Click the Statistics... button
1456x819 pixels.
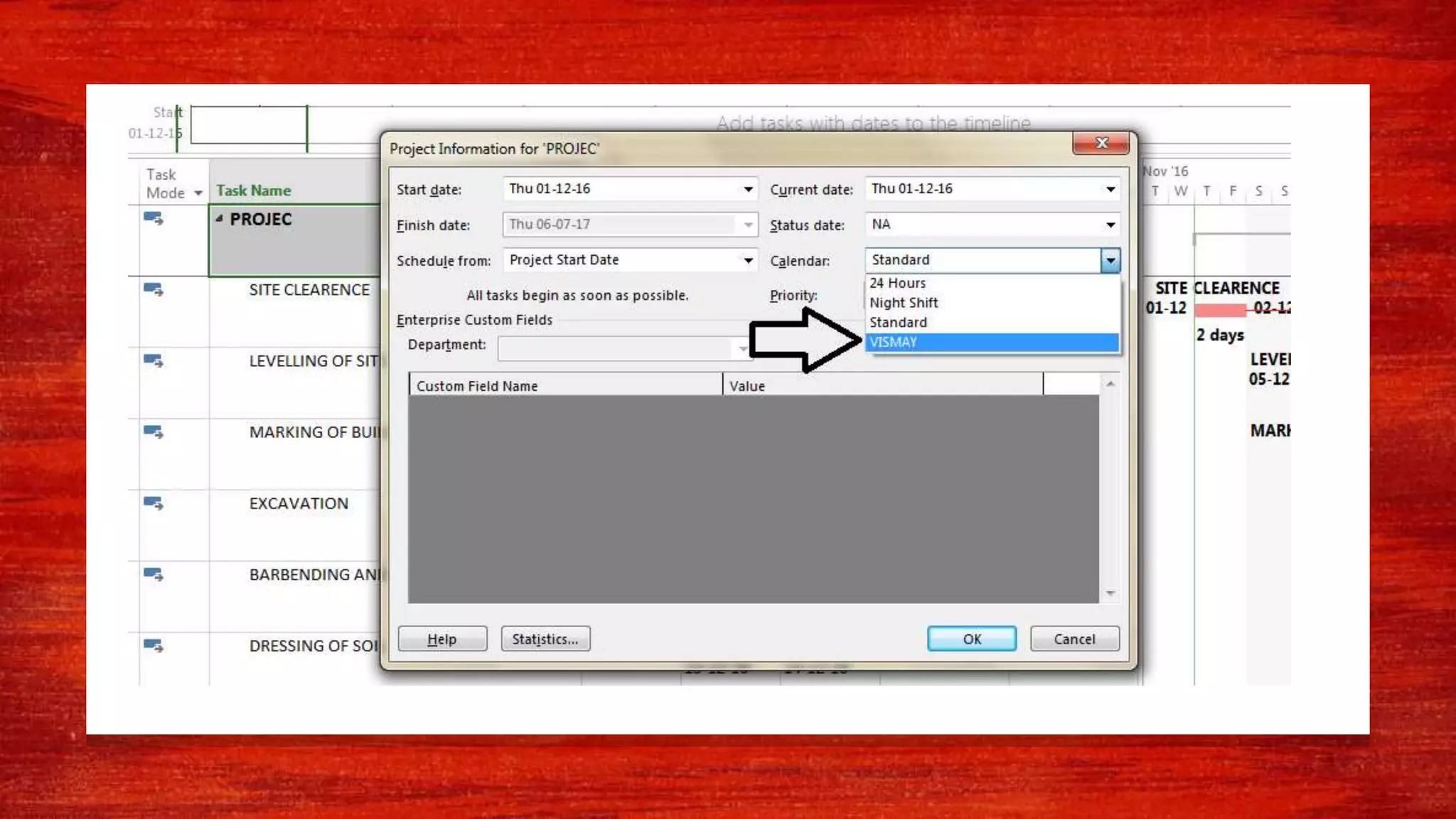545,638
